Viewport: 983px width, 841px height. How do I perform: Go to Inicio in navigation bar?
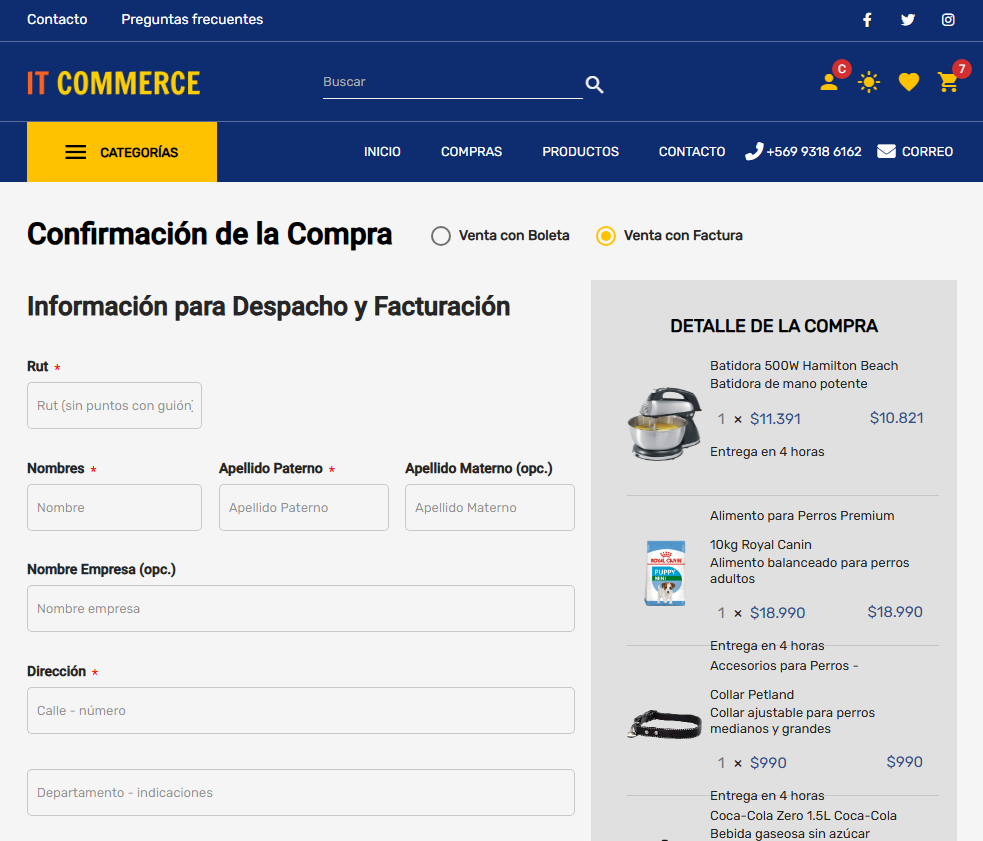pos(382,152)
